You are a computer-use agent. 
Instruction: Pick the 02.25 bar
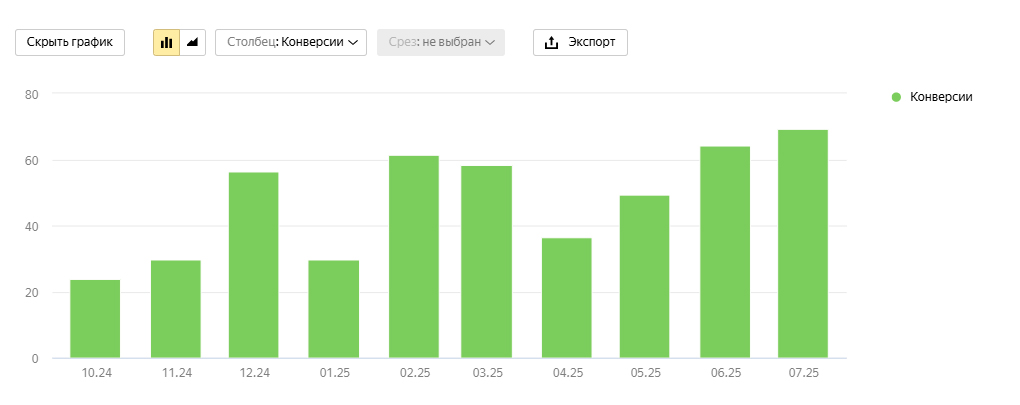coord(414,257)
